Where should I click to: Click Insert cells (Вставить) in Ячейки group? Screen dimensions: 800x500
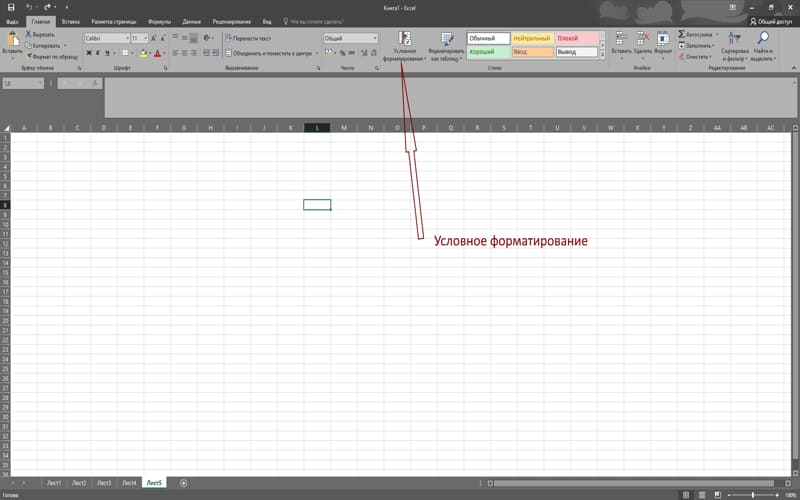point(621,45)
